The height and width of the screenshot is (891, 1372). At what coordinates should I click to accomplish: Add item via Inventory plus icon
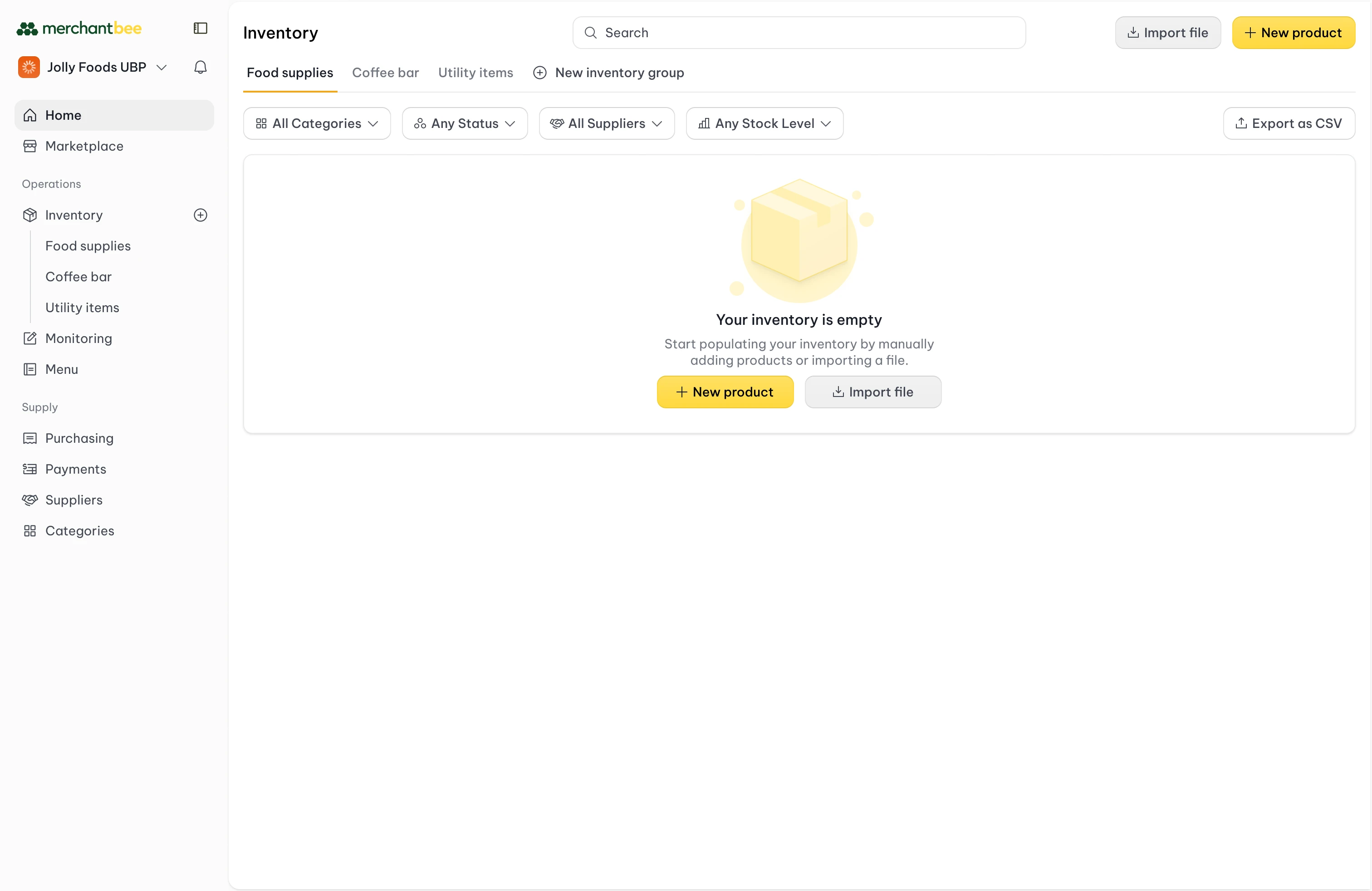(200, 215)
